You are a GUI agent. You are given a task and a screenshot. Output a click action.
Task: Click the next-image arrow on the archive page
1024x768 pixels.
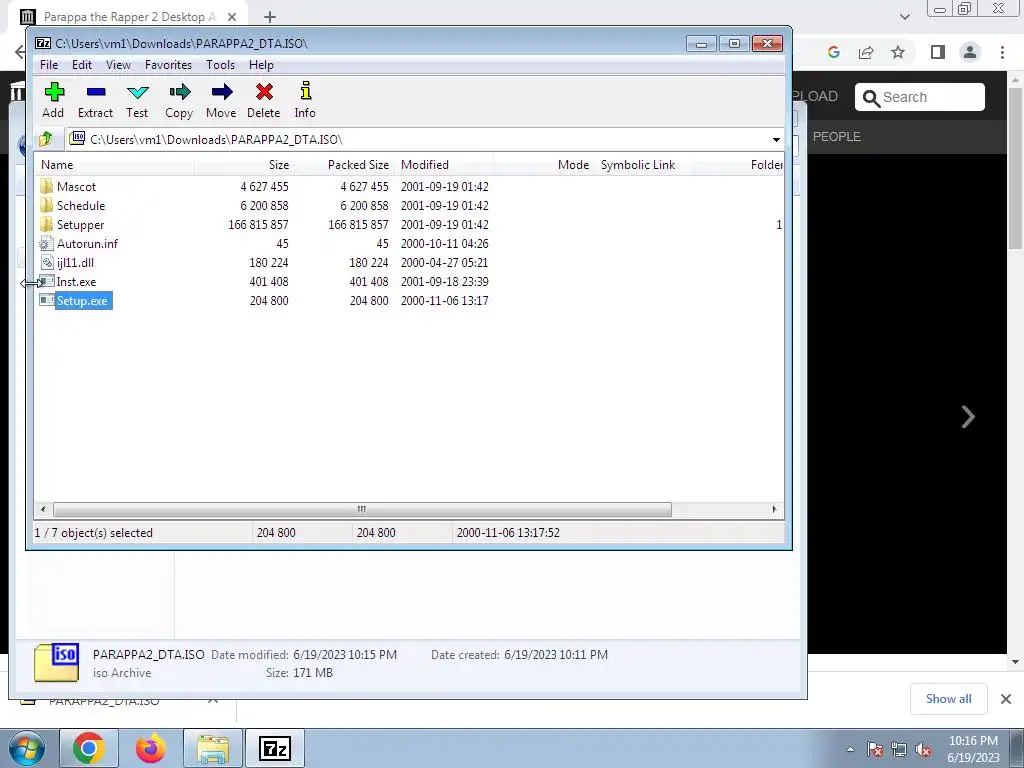[968, 417]
